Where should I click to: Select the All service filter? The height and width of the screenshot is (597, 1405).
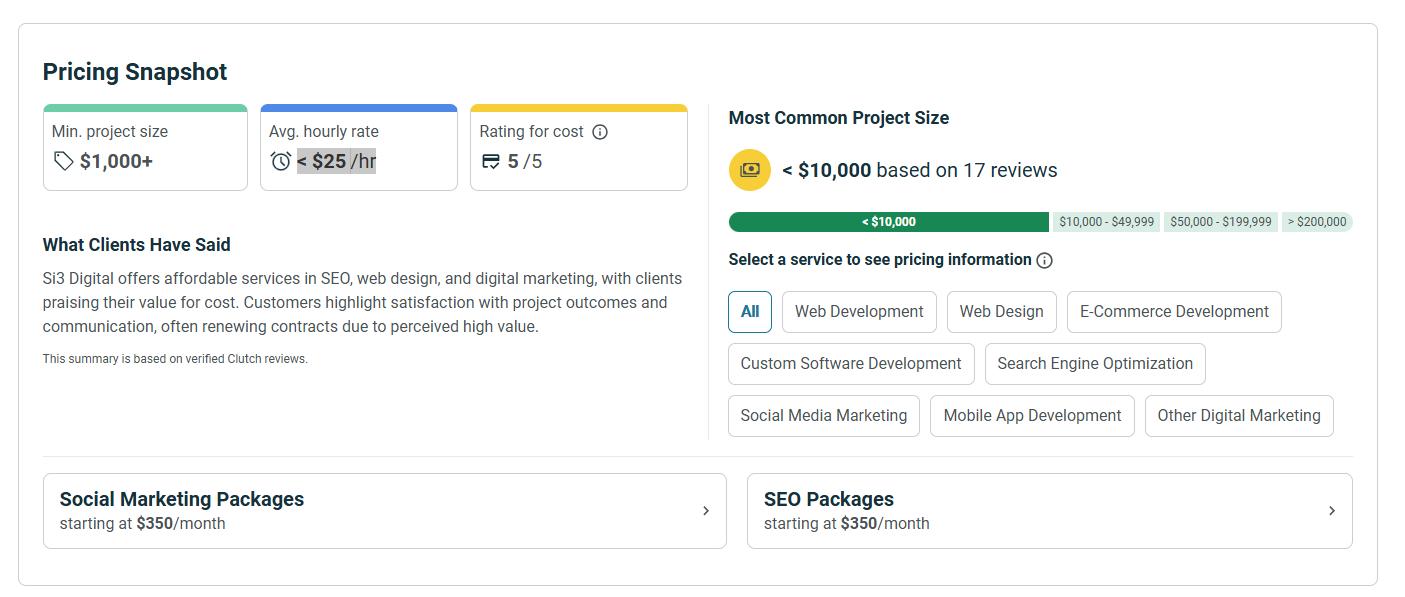point(750,312)
